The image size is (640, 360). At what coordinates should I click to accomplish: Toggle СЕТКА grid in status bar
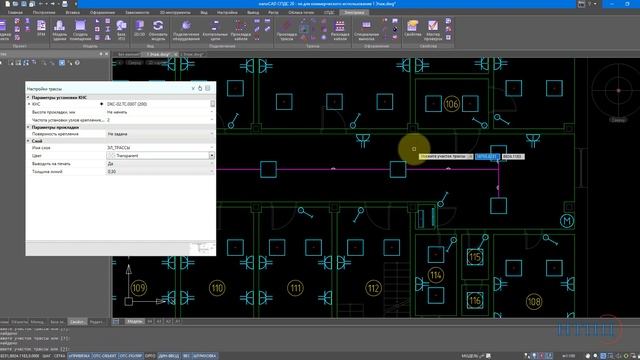pos(60,356)
